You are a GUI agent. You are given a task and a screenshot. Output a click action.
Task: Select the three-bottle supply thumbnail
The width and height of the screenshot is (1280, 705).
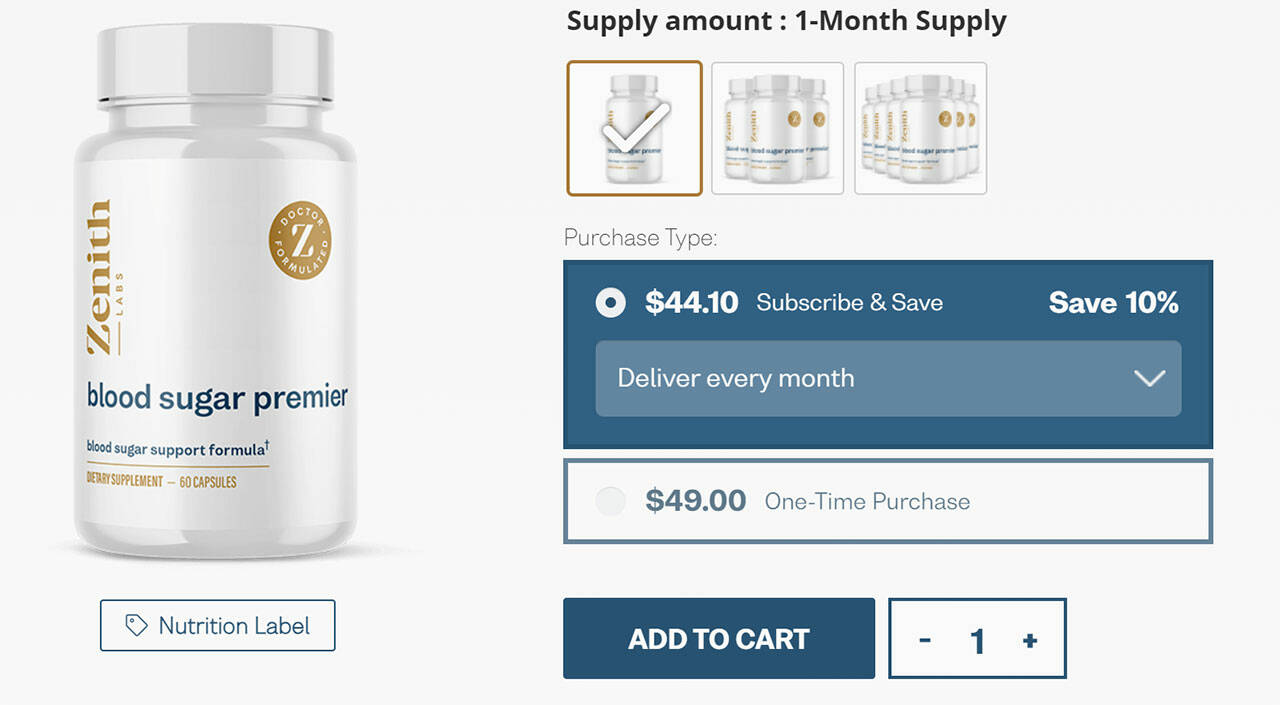pyautogui.click(x=777, y=128)
